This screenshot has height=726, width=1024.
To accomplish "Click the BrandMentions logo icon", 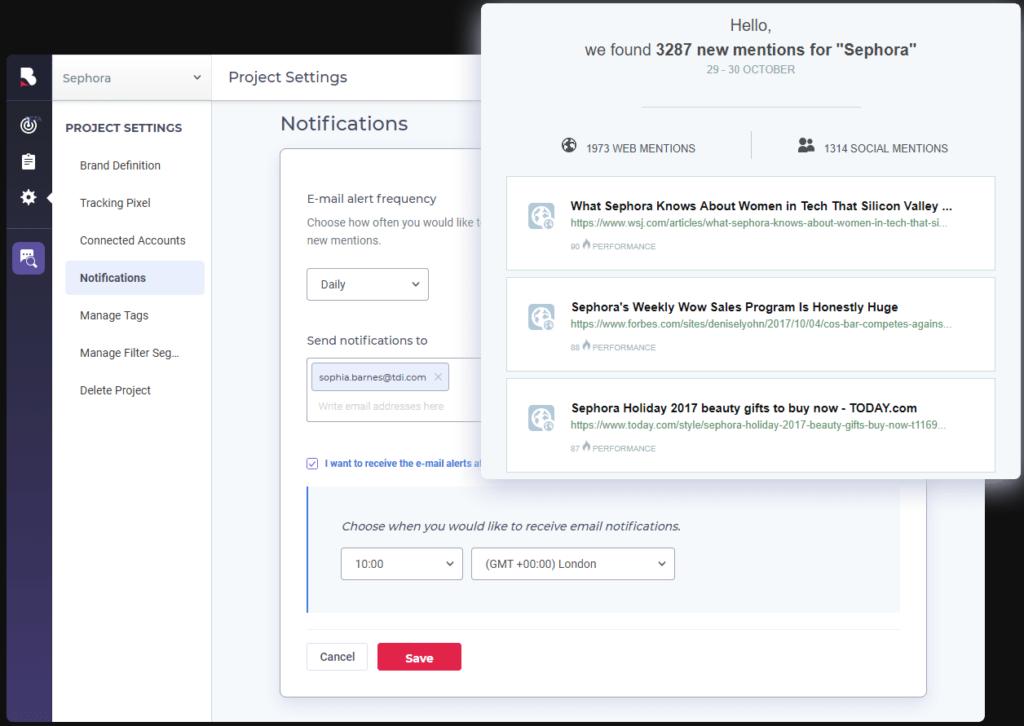I will (x=28, y=77).
